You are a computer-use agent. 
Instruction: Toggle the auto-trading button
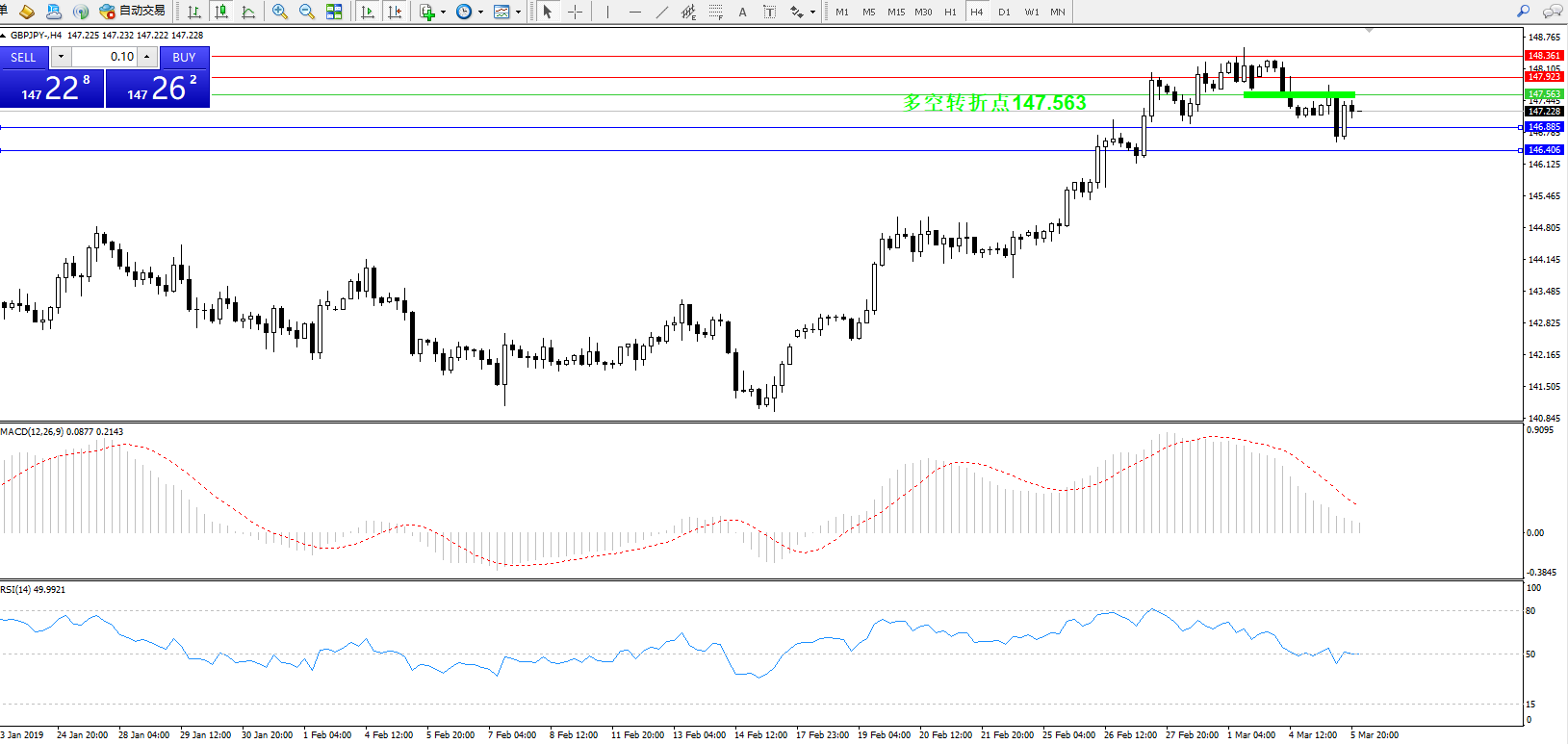(133, 12)
